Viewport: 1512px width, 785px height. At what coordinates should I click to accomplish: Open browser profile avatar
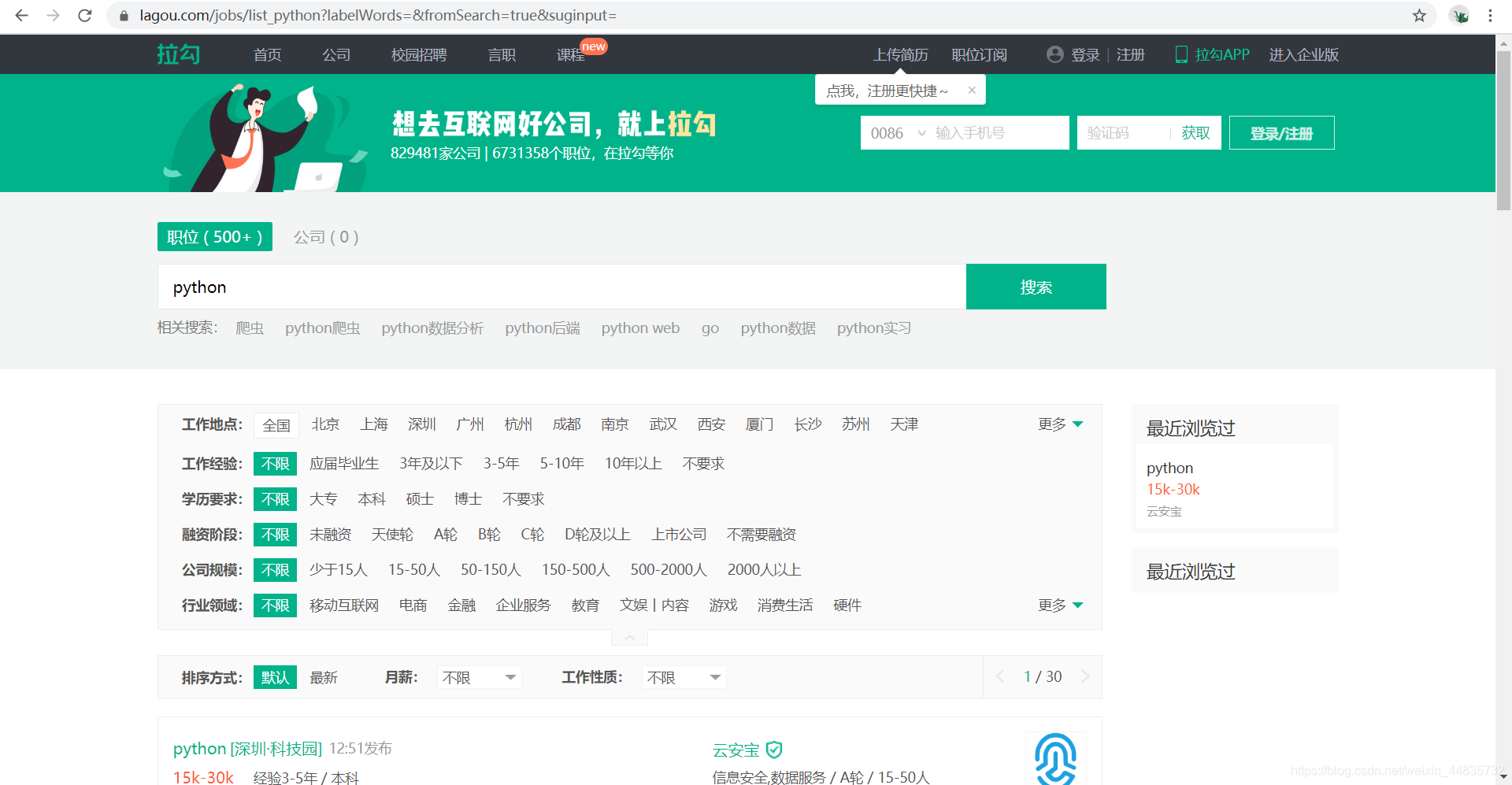pyautogui.click(x=1460, y=16)
